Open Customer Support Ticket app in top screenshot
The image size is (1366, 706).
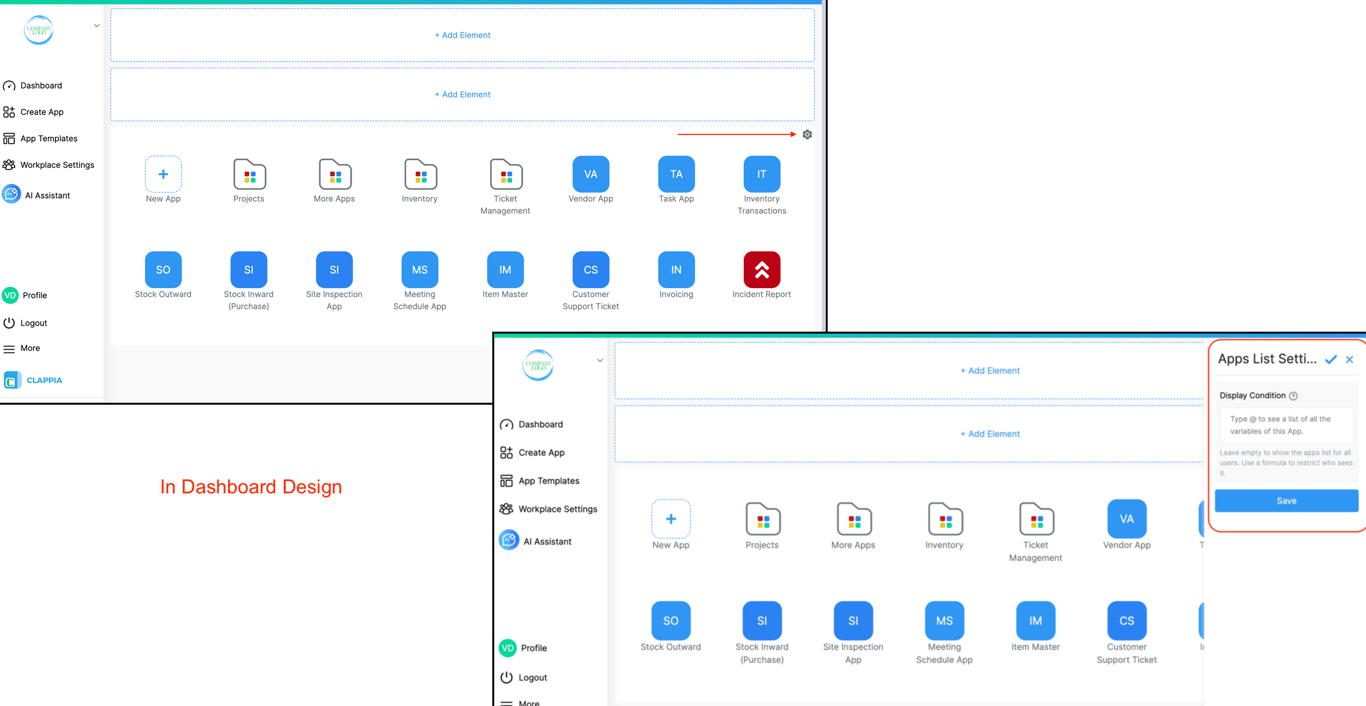coord(591,270)
